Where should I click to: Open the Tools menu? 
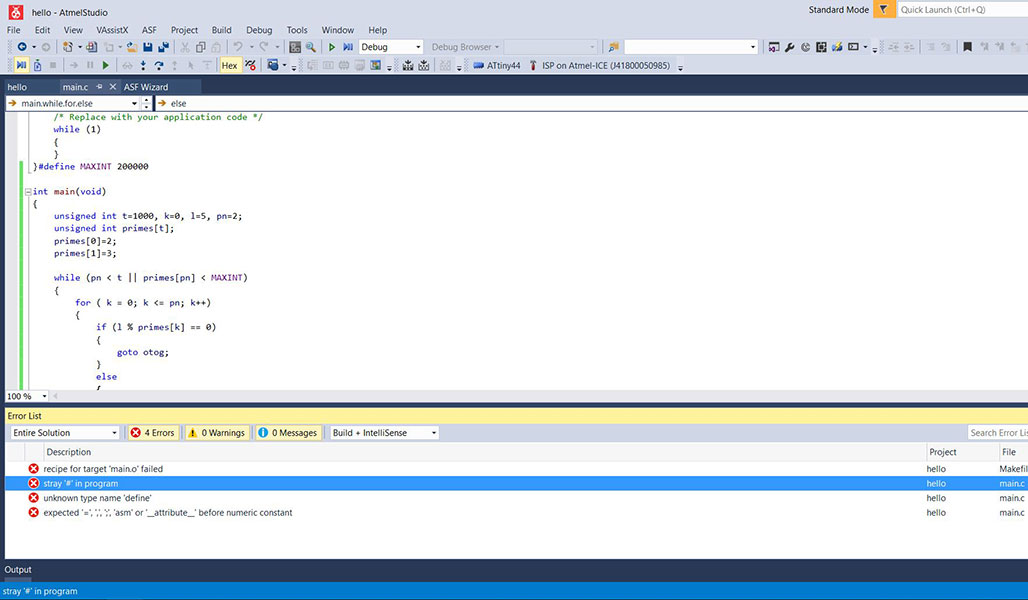297,30
